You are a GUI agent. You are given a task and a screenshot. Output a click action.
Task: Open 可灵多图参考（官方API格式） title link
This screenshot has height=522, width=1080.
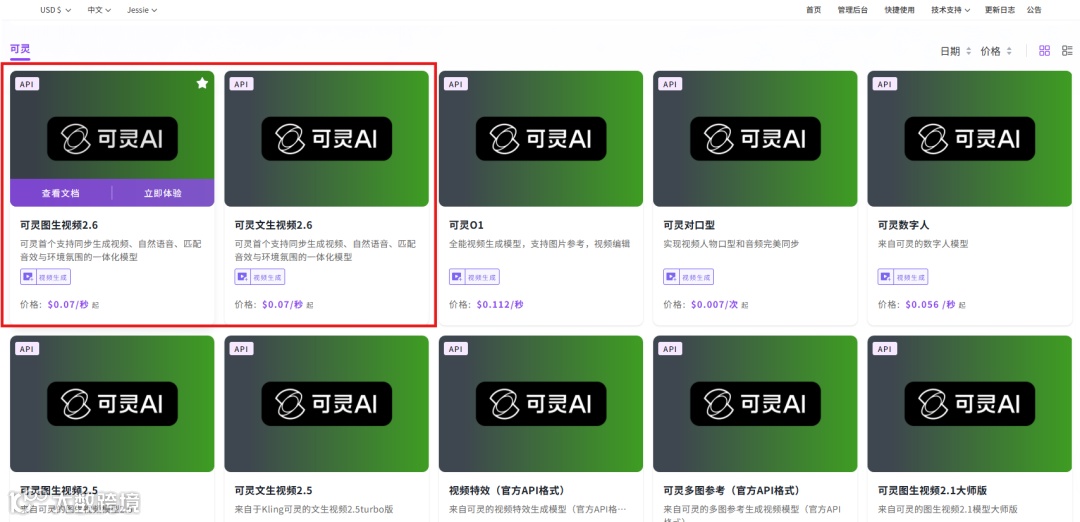pos(732,491)
